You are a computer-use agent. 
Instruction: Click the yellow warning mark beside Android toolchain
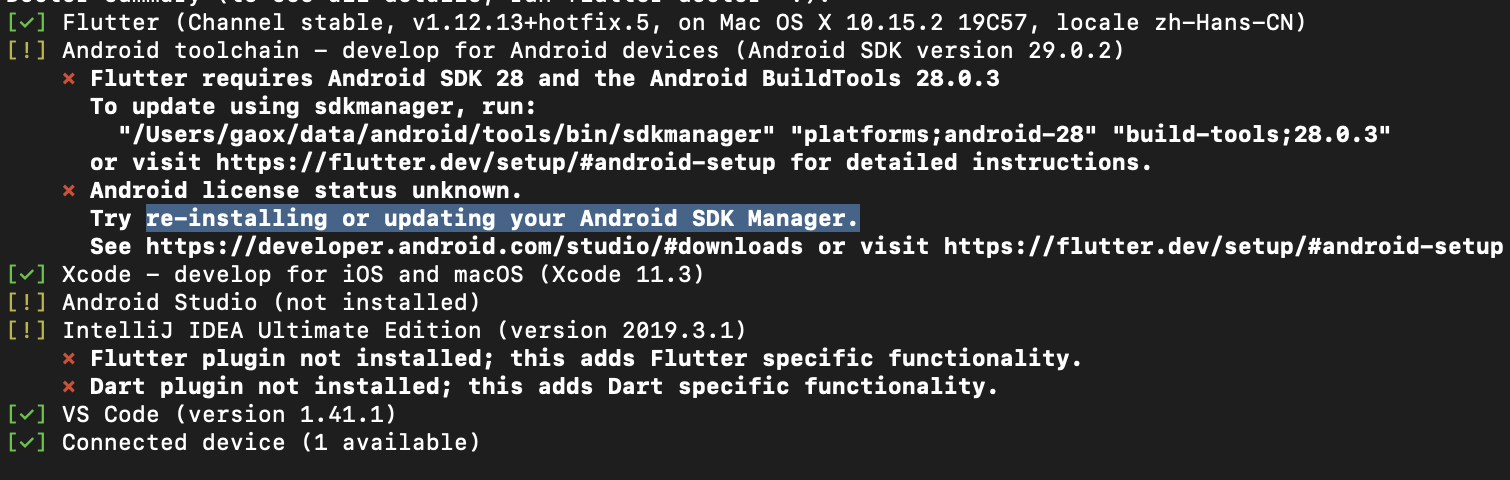point(26,50)
